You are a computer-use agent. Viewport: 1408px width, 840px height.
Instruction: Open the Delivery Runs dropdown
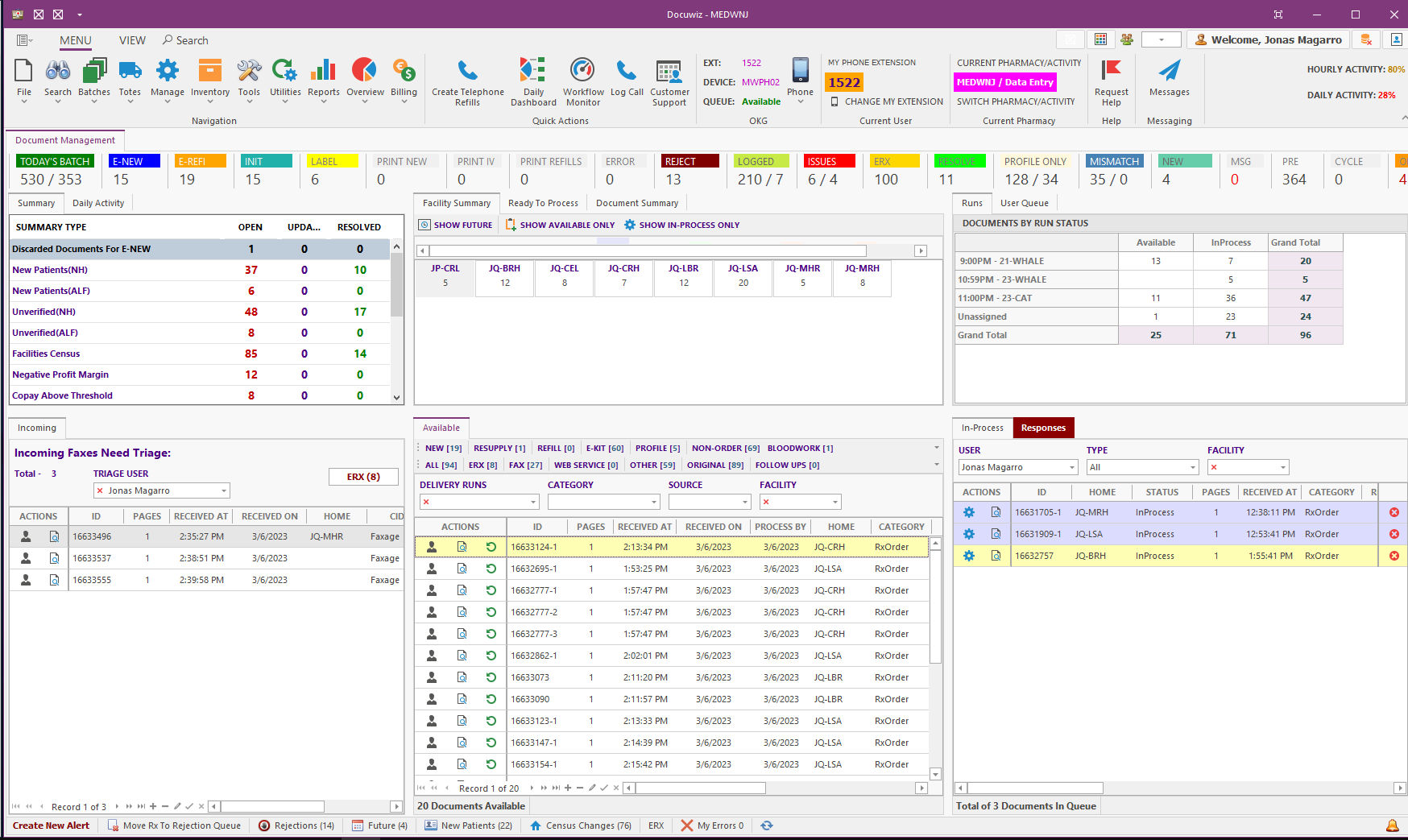pos(533,502)
